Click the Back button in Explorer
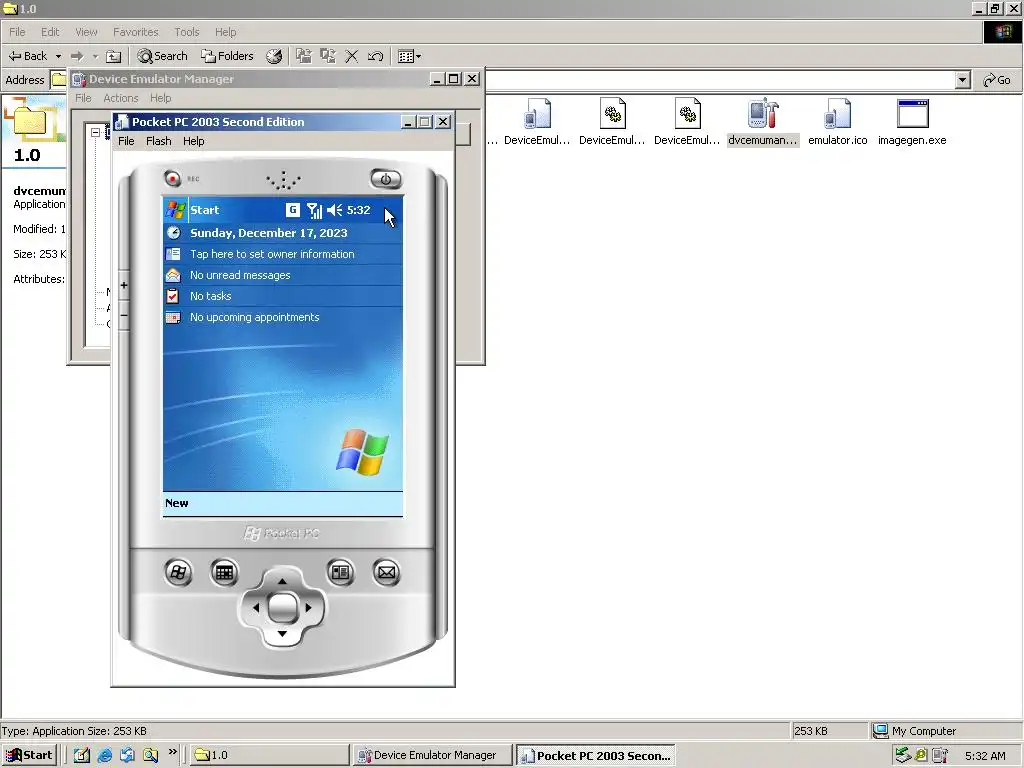Viewport: 1024px width, 768px height. click(28, 56)
